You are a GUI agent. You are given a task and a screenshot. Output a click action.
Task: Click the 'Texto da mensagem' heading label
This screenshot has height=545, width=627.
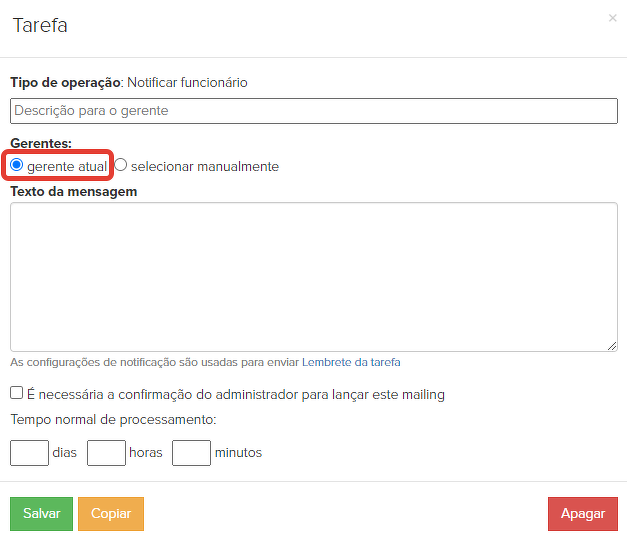(x=73, y=190)
